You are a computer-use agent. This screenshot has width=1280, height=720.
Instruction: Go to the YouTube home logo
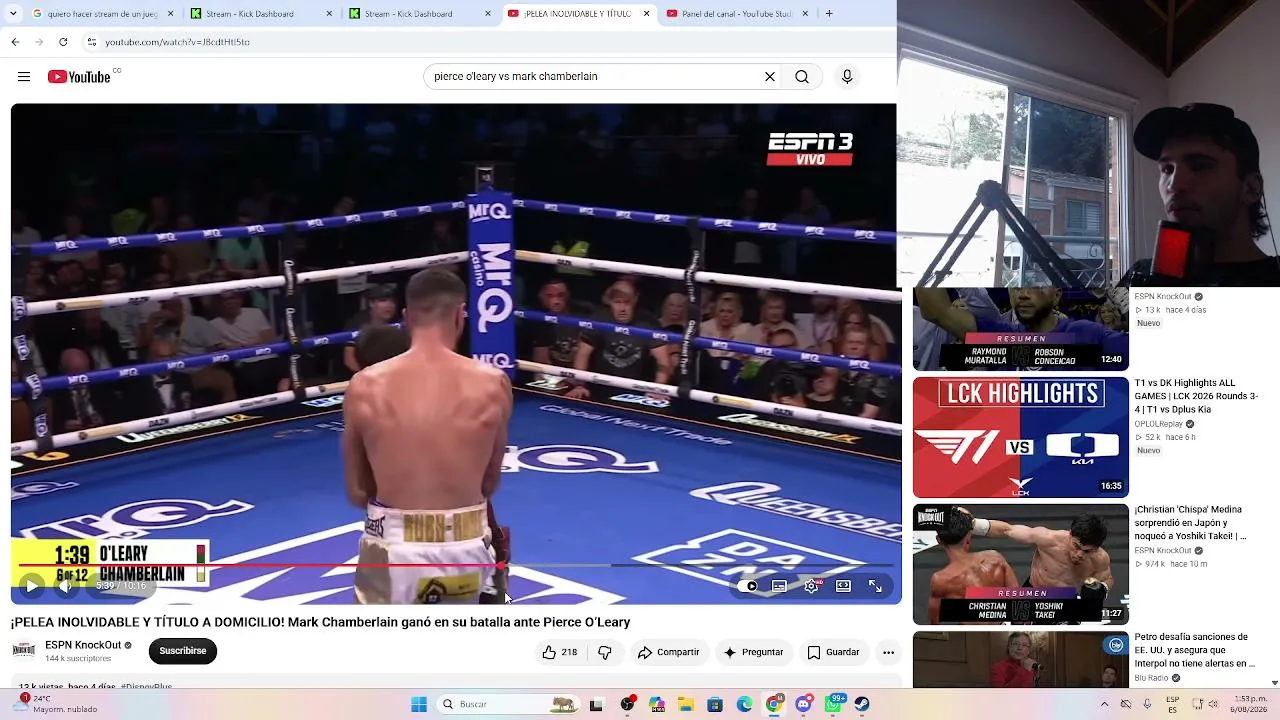coord(79,77)
